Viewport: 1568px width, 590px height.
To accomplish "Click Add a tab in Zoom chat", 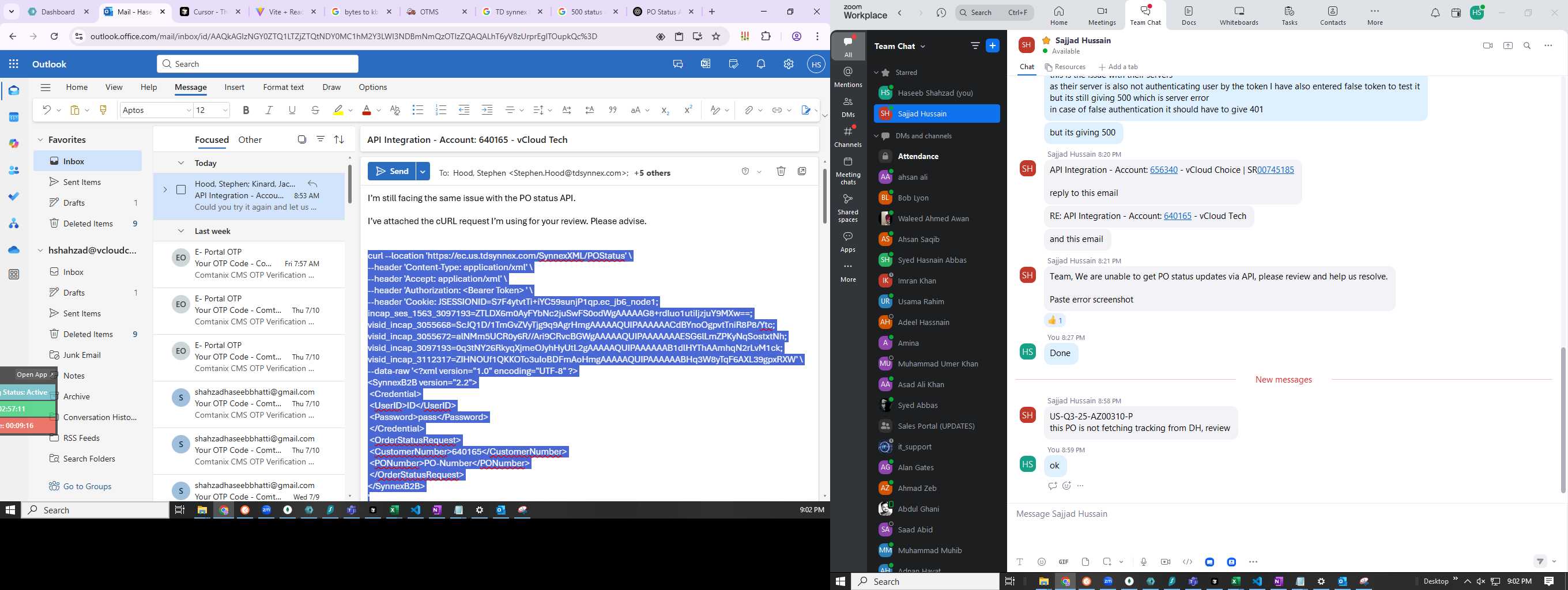I will pyautogui.click(x=1118, y=67).
